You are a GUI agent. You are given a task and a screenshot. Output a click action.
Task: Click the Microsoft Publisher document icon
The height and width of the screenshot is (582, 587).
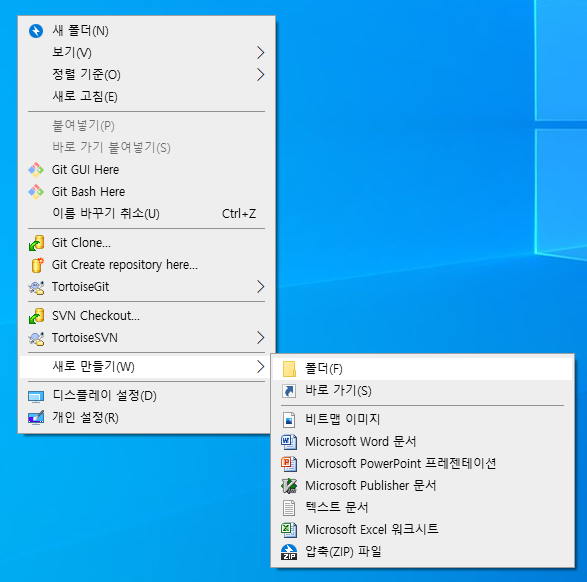coord(289,486)
